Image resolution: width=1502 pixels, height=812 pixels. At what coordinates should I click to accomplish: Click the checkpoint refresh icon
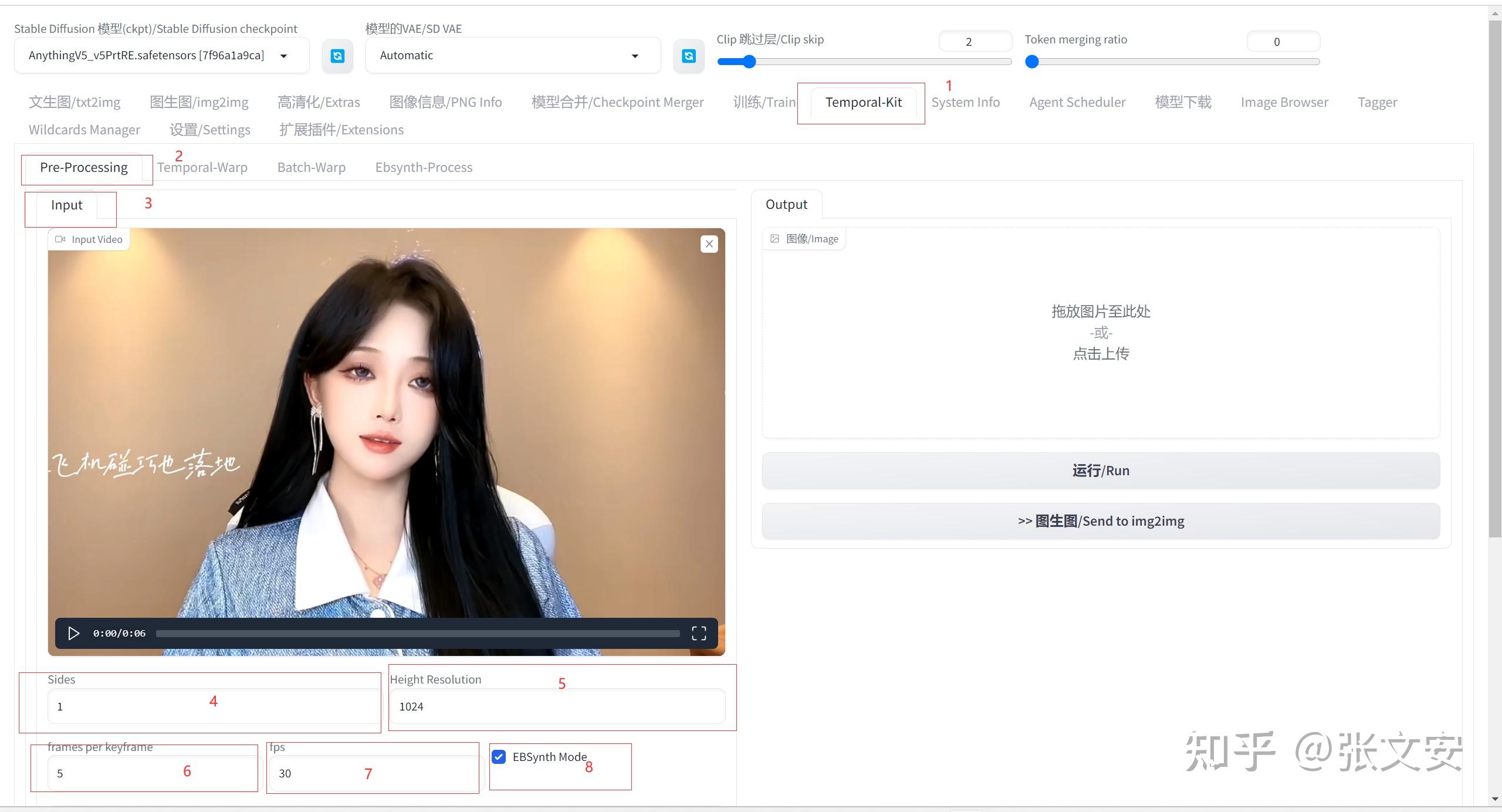(x=337, y=56)
